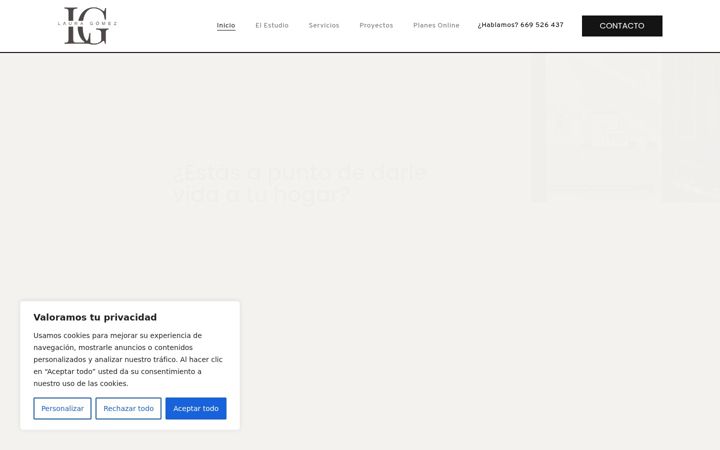The image size is (720, 450).
Task: Click the faded hero heading about tu hogar
Action: click(300, 183)
